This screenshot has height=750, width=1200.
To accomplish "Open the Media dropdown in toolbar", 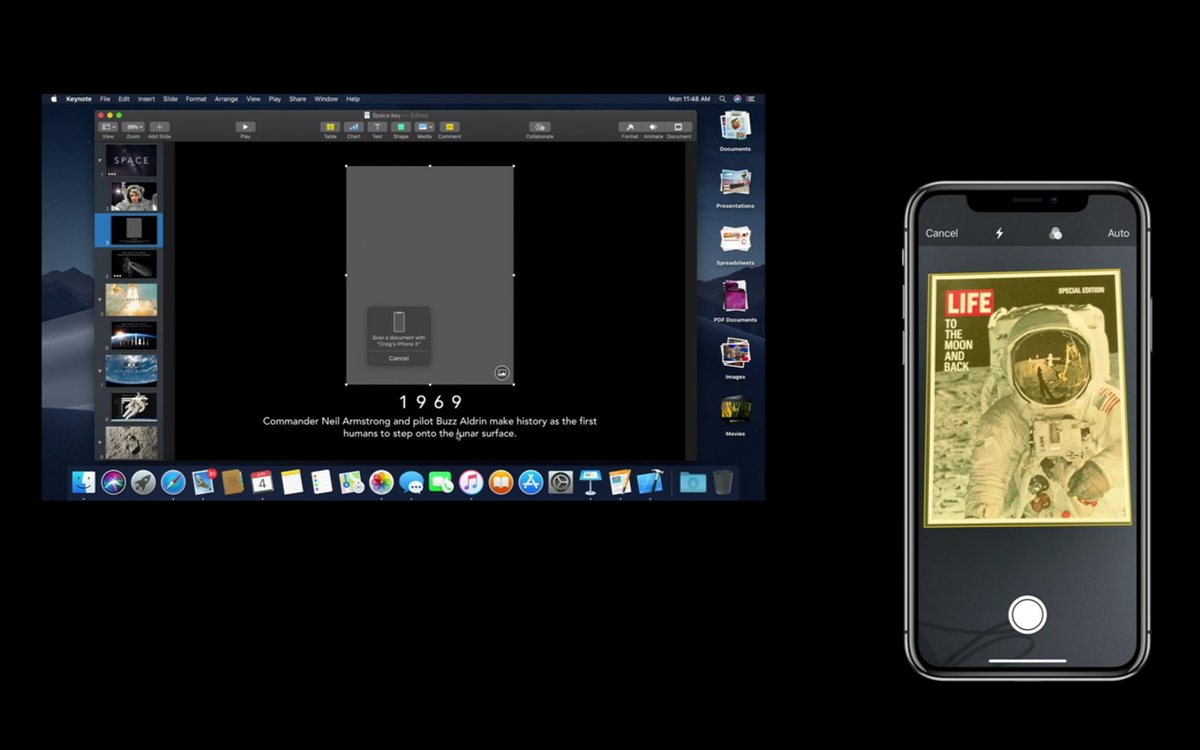I will (425, 127).
